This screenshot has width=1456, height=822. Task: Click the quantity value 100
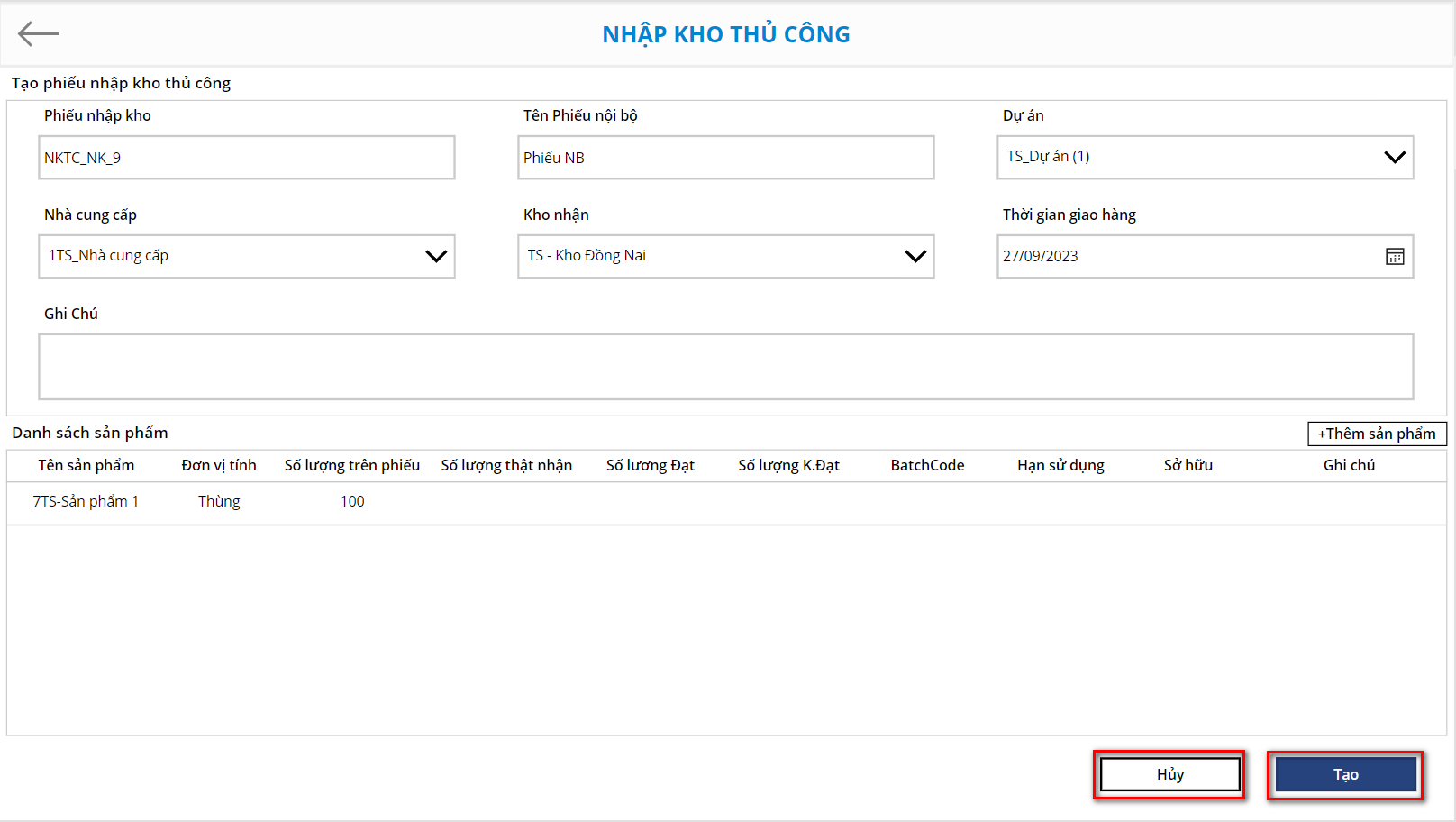pyautogui.click(x=352, y=502)
